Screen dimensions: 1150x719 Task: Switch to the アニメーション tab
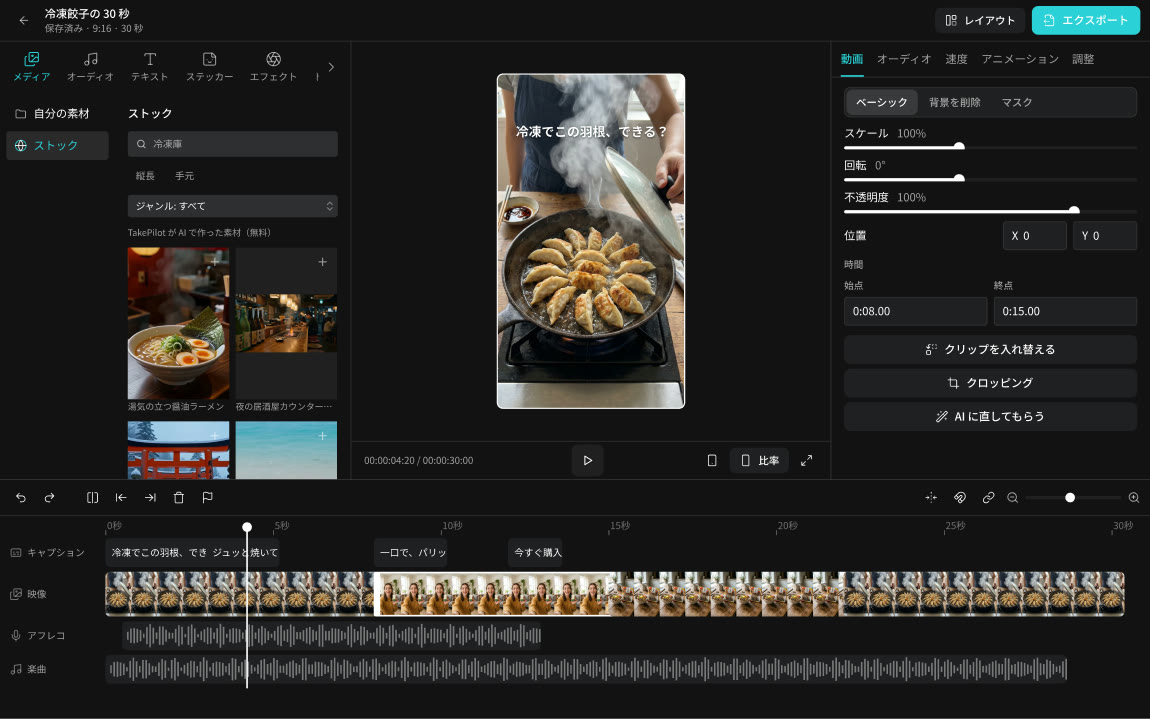pos(1019,59)
